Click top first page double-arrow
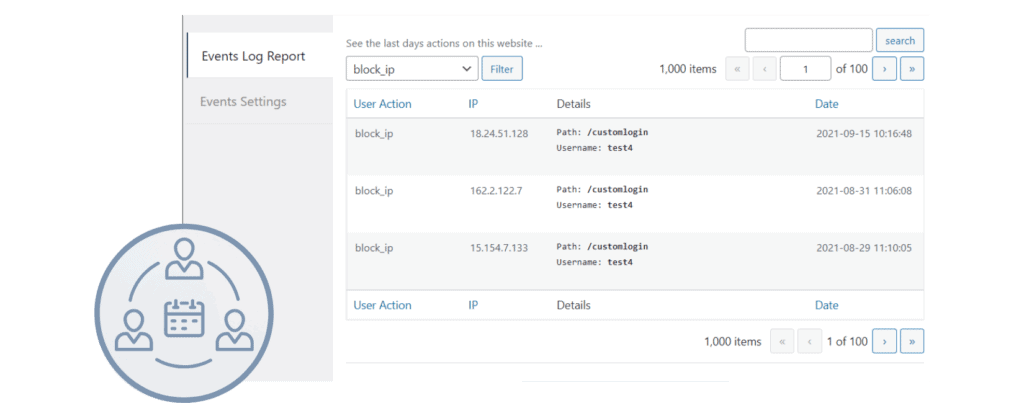The image size is (1024, 403). point(737,69)
